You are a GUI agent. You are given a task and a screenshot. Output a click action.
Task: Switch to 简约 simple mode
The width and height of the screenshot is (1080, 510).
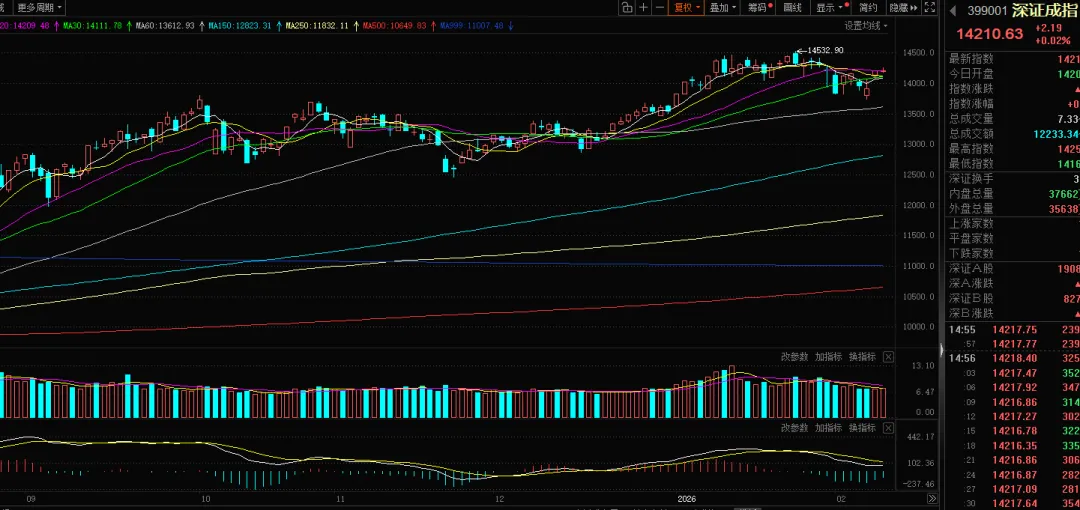(x=868, y=8)
